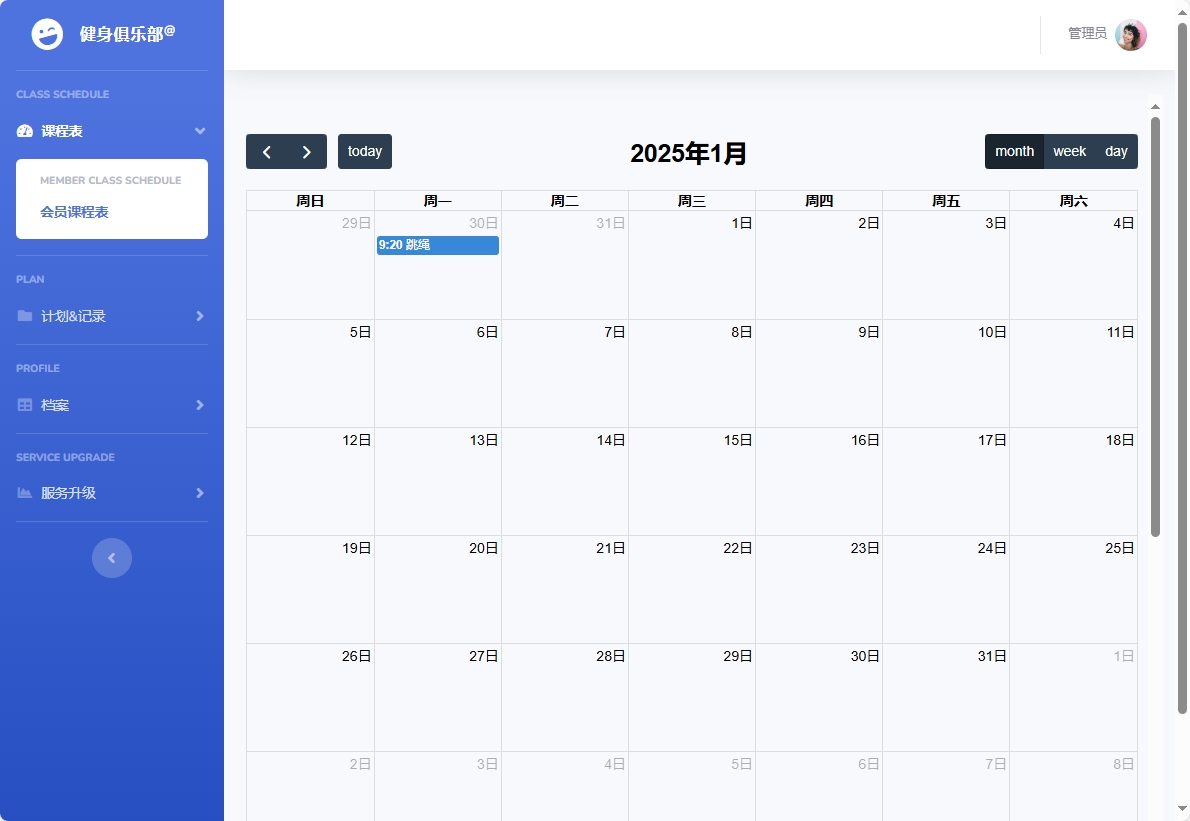This screenshot has height=821, width=1190.
Task: Collapse the 课程表 menu chevron
Action: (x=200, y=131)
